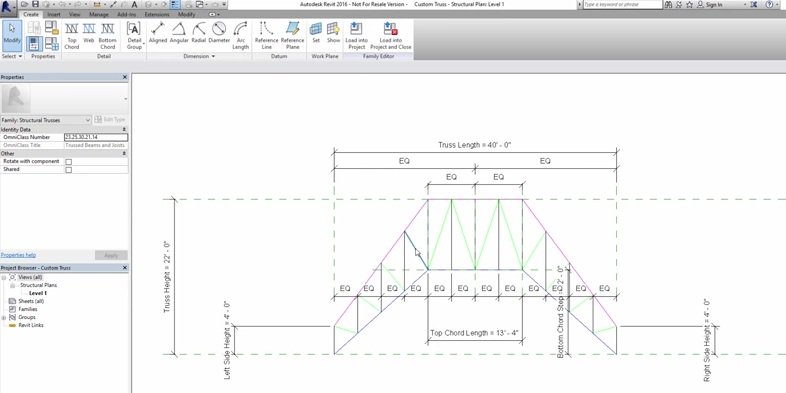Screen dimensions: 786x393
Task: Click the Save quick-access icon
Action: [x=35, y=4]
